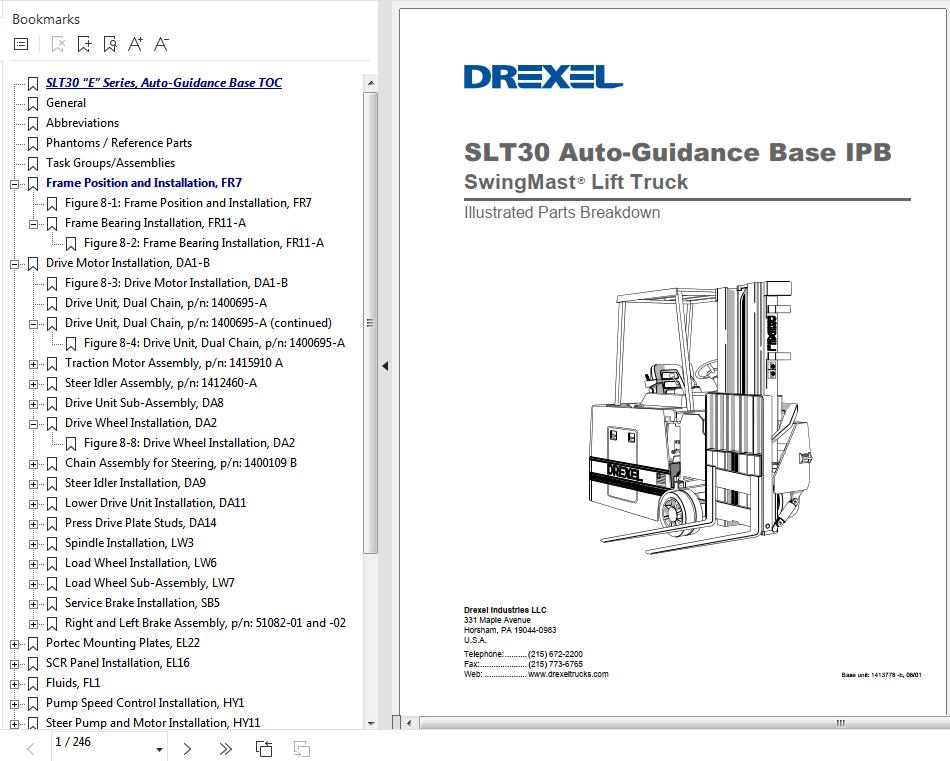Click the add new bookmark icon
The image size is (950, 761).
[x=84, y=44]
